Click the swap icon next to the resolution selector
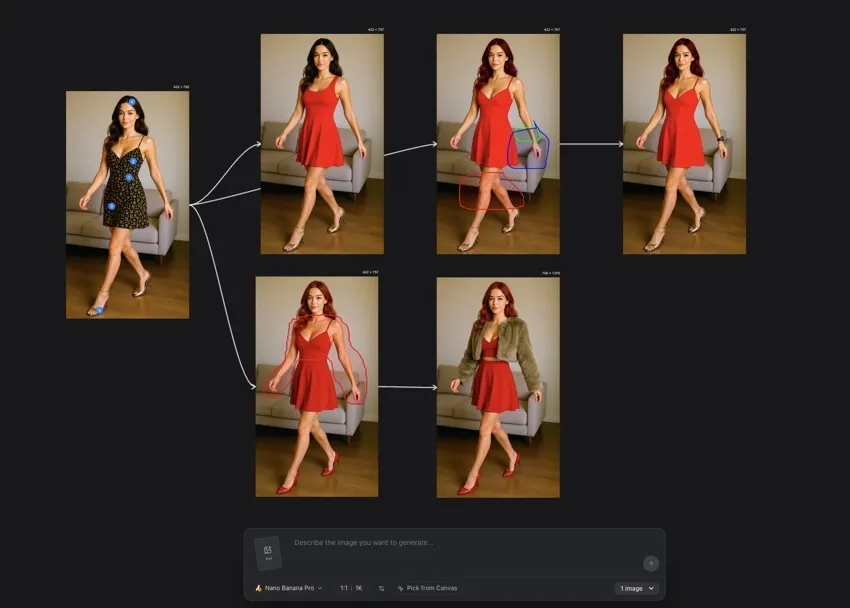 382,588
